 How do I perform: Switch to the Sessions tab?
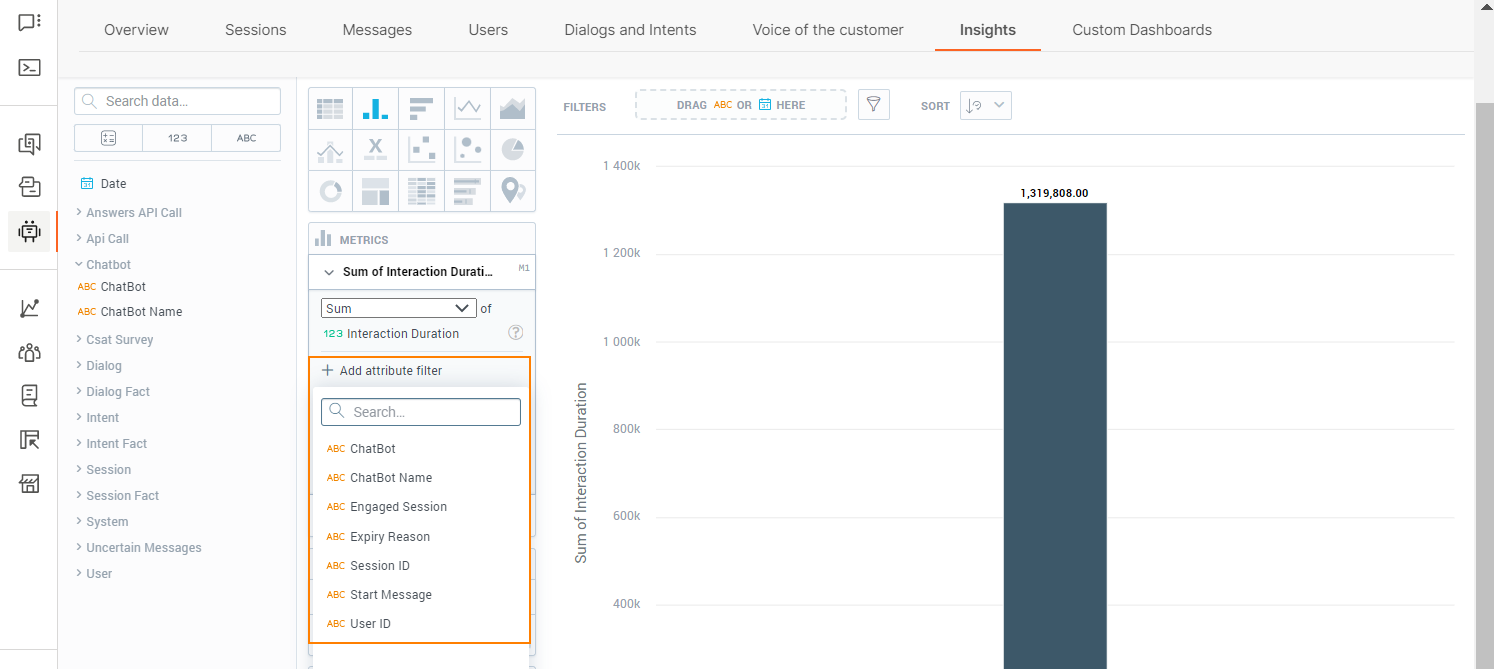(x=255, y=29)
